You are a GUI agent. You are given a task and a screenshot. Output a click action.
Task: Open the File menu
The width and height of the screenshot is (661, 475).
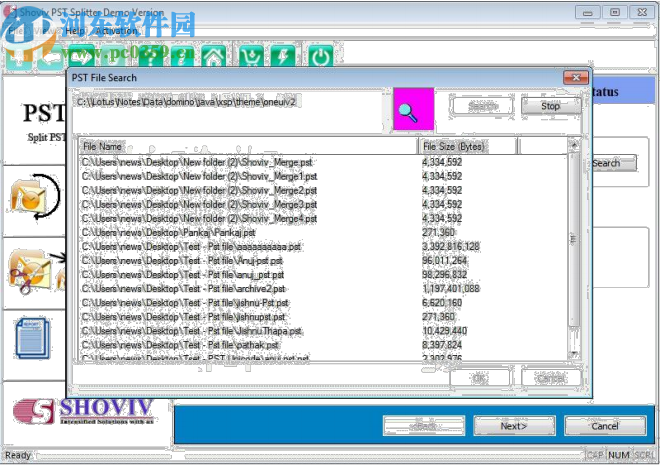[15, 31]
